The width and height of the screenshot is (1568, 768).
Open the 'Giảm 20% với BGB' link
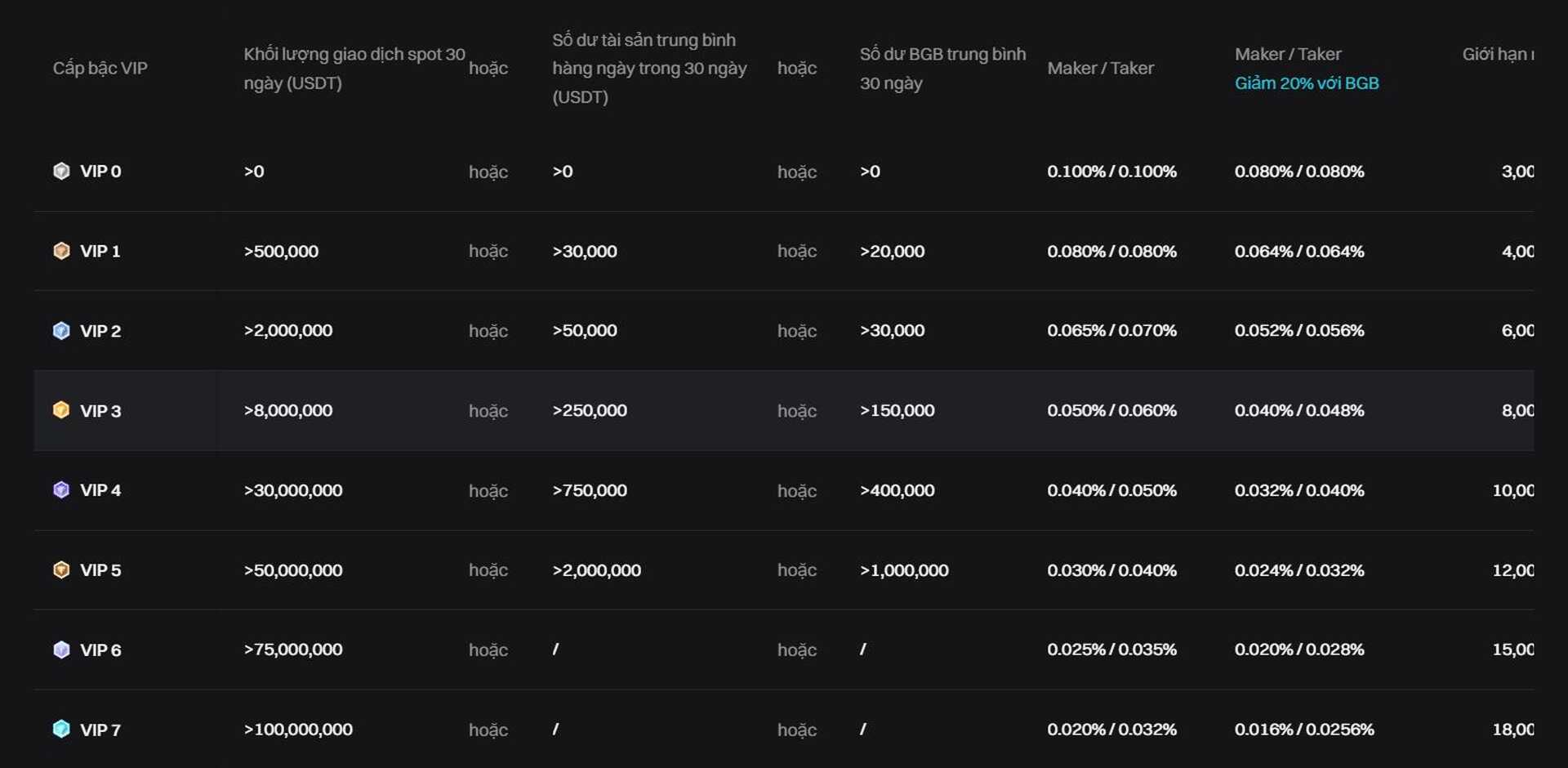(1307, 83)
